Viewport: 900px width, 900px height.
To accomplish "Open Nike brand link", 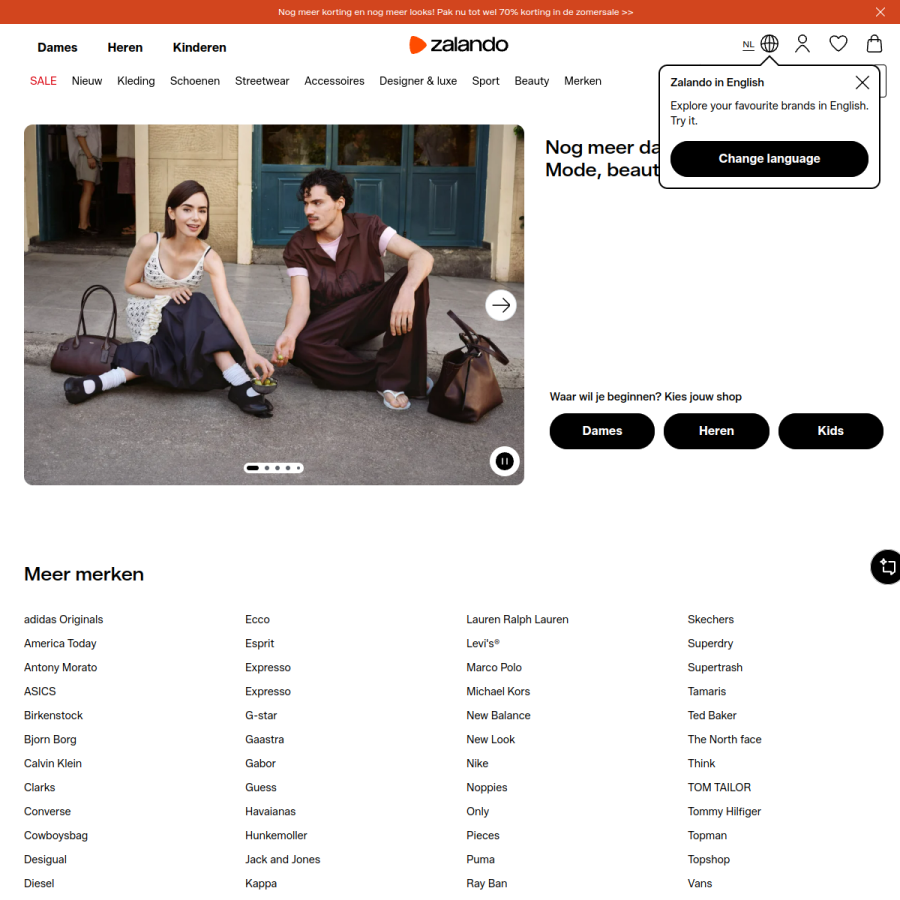I will 477,763.
